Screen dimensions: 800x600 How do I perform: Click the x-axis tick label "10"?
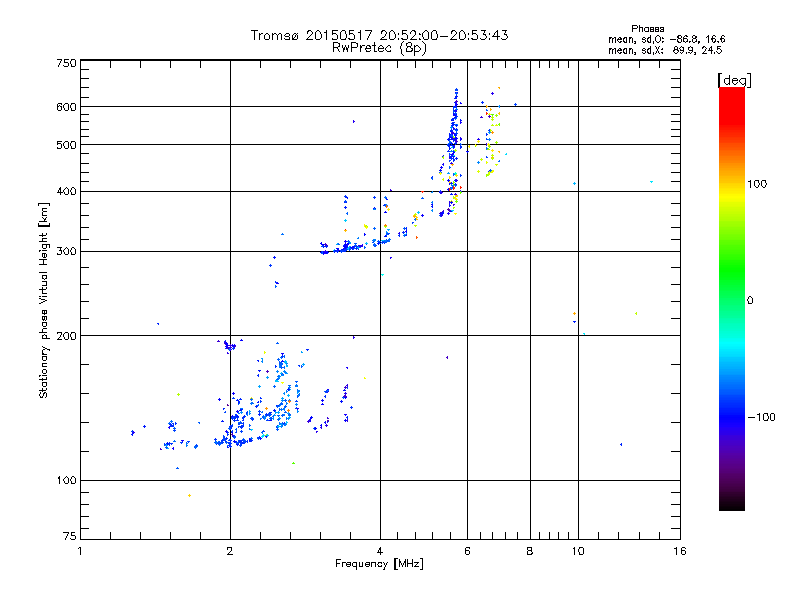point(578,551)
